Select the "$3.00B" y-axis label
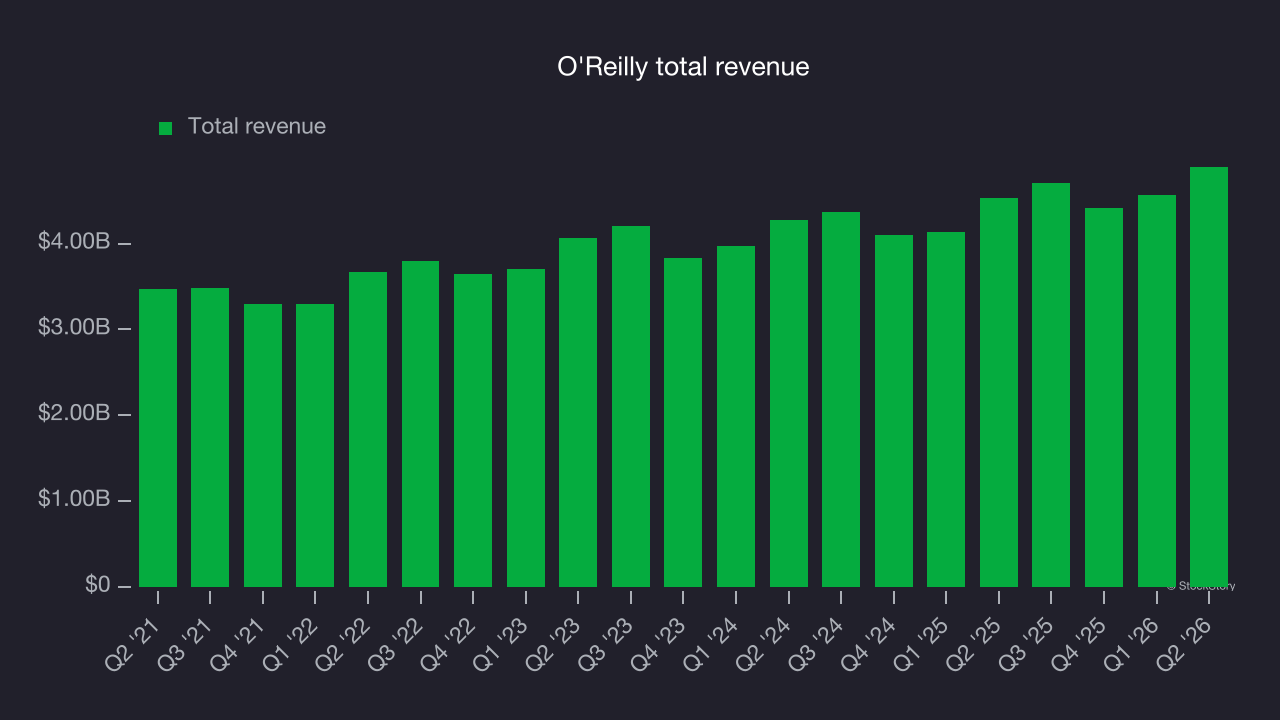Screen dimensions: 1280x720 coord(73,329)
